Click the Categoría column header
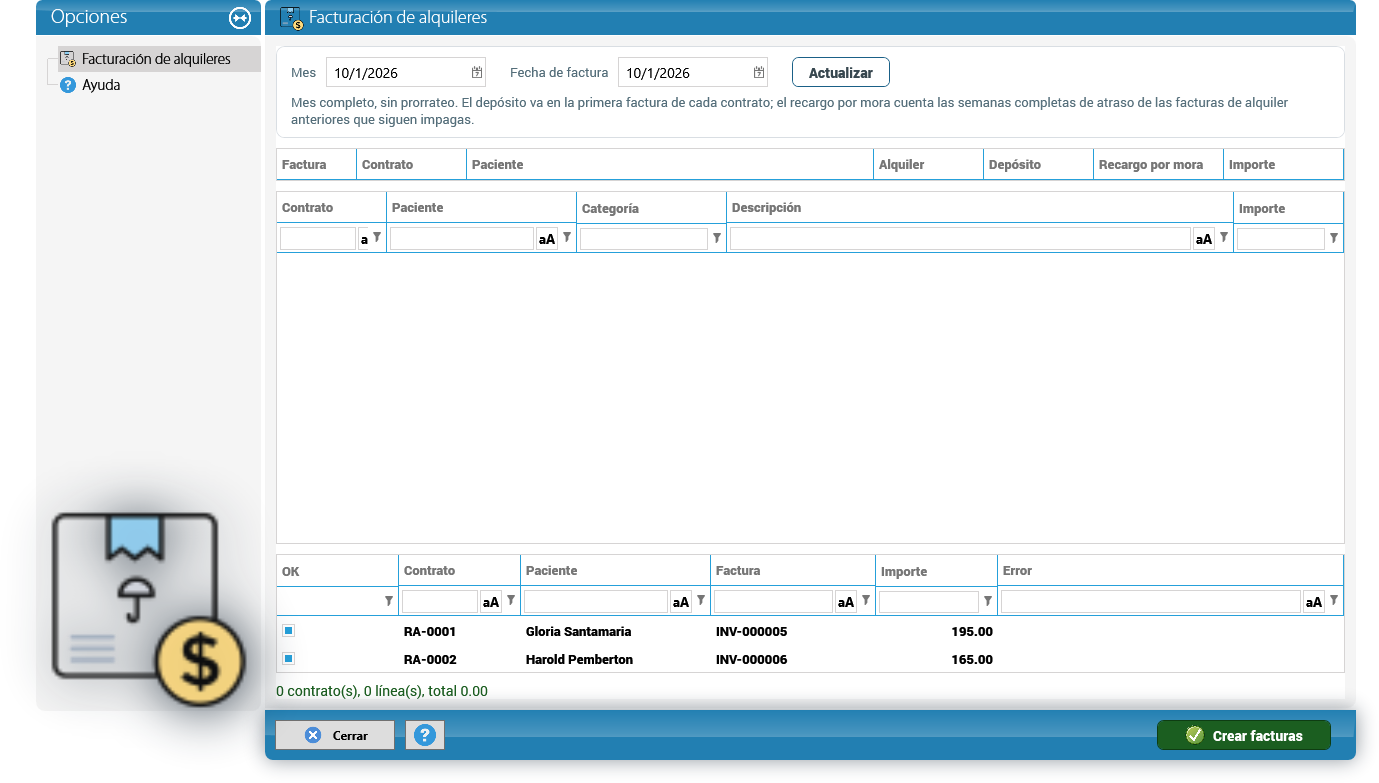 (651, 208)
